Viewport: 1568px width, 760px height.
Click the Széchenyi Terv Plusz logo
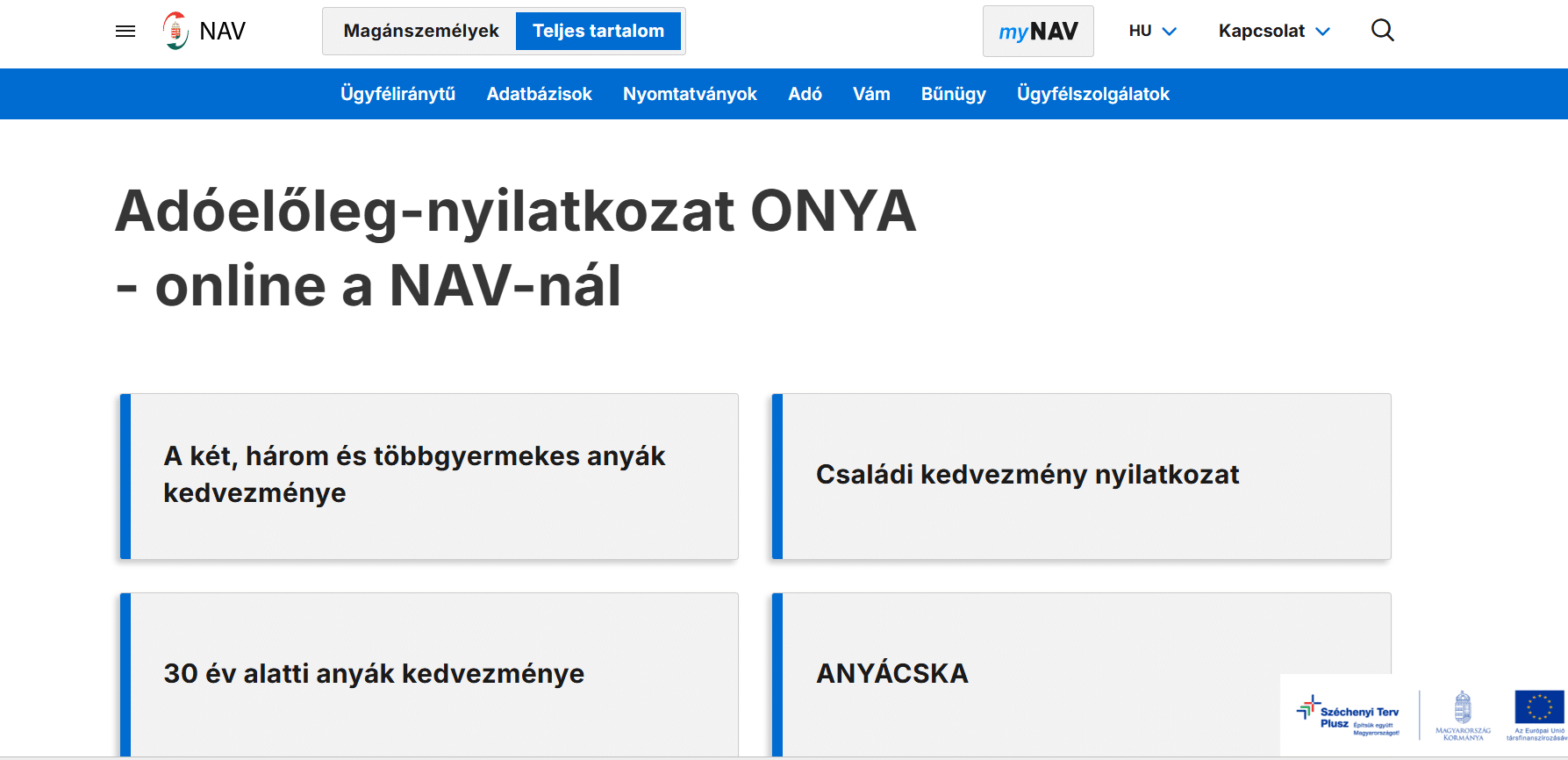click(x=1349, y=716)
